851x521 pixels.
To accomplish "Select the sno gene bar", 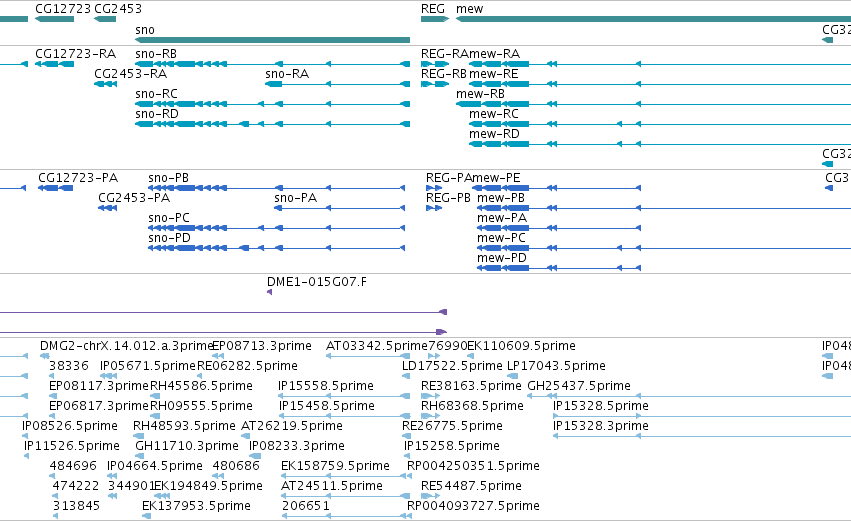I will point(272,40).
